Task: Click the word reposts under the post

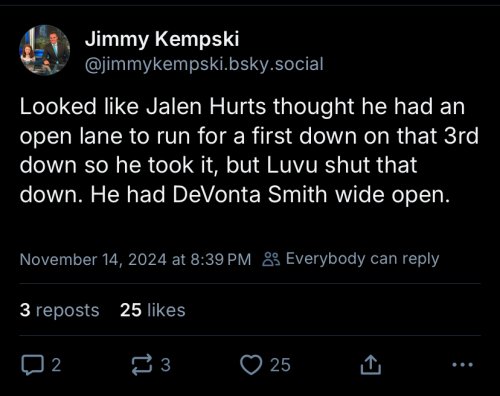Action: 67,311
